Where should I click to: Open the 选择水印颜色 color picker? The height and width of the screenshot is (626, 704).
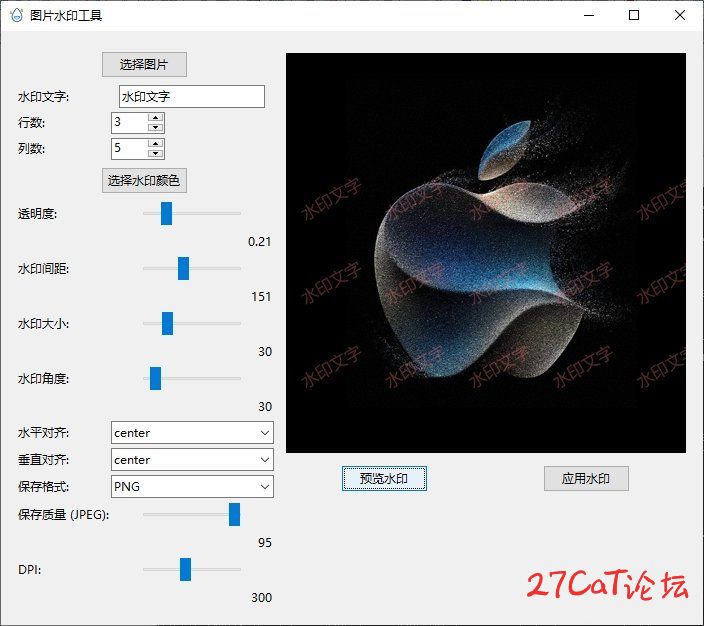tap(144, 181)
